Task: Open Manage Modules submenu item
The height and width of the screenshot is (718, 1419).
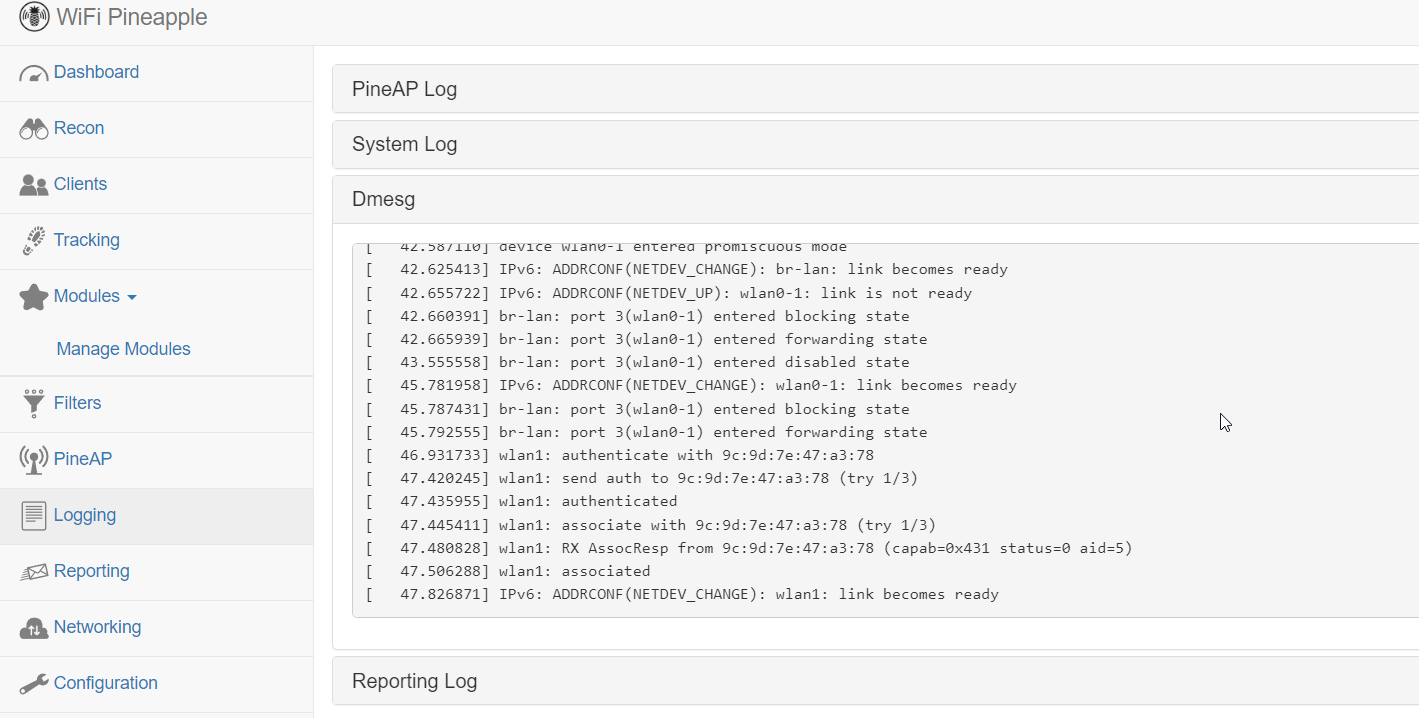Action: click(x=123, y=349)
